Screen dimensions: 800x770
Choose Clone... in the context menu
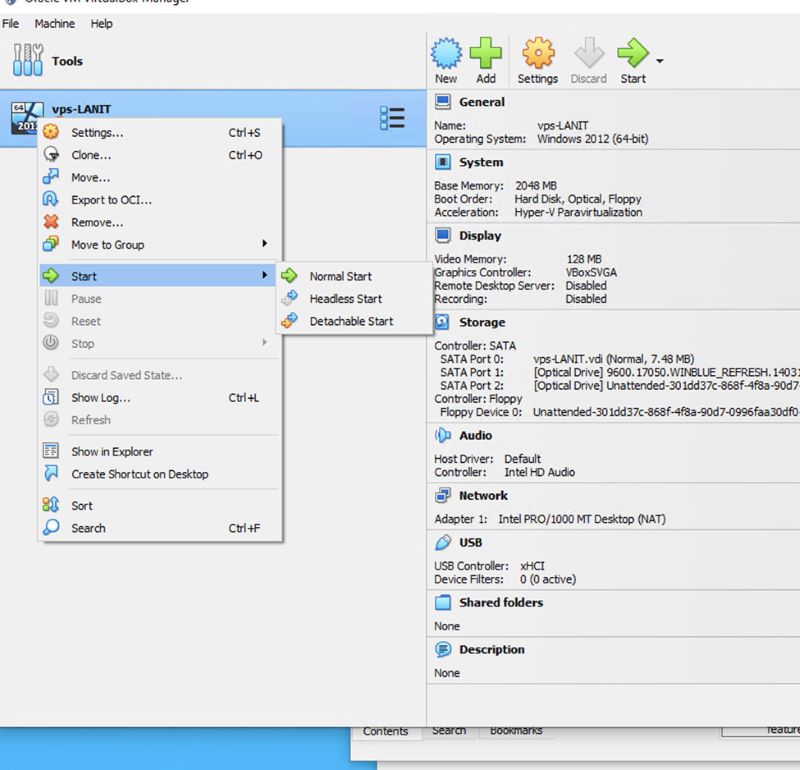160,155
